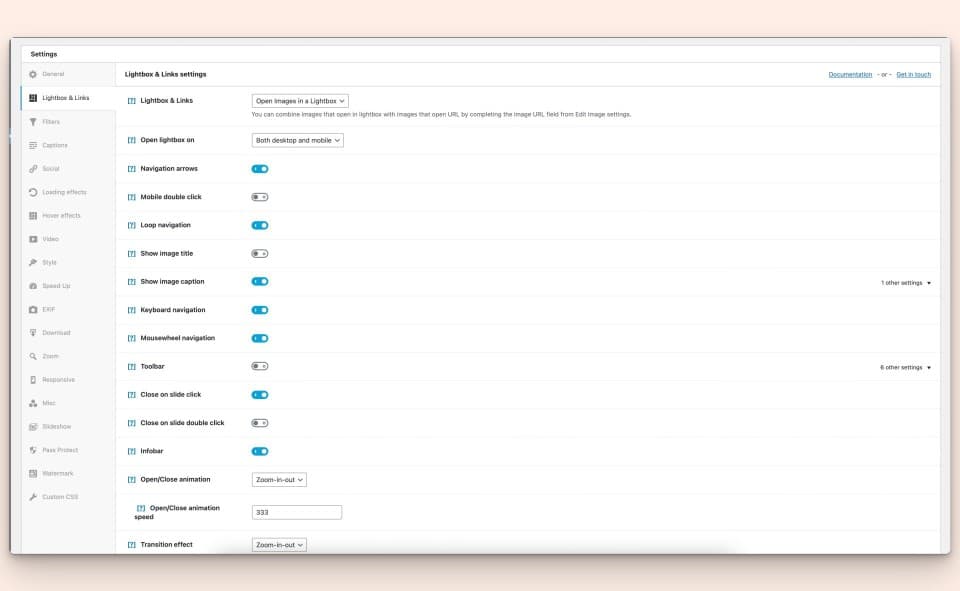Go to the Watermark settings tab
The image size is (960, 591).
coord(68,473)
